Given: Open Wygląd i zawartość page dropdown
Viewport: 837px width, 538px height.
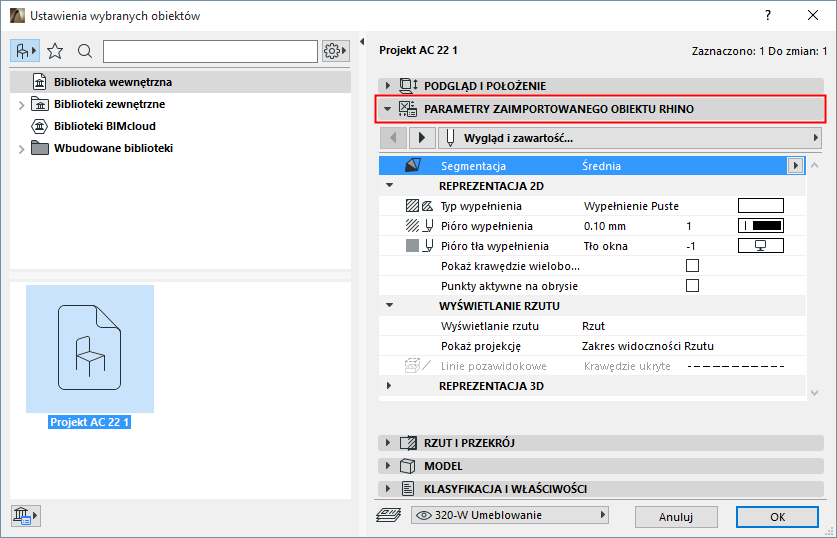Looking at the screenshot, I should [x=630, y=138].
